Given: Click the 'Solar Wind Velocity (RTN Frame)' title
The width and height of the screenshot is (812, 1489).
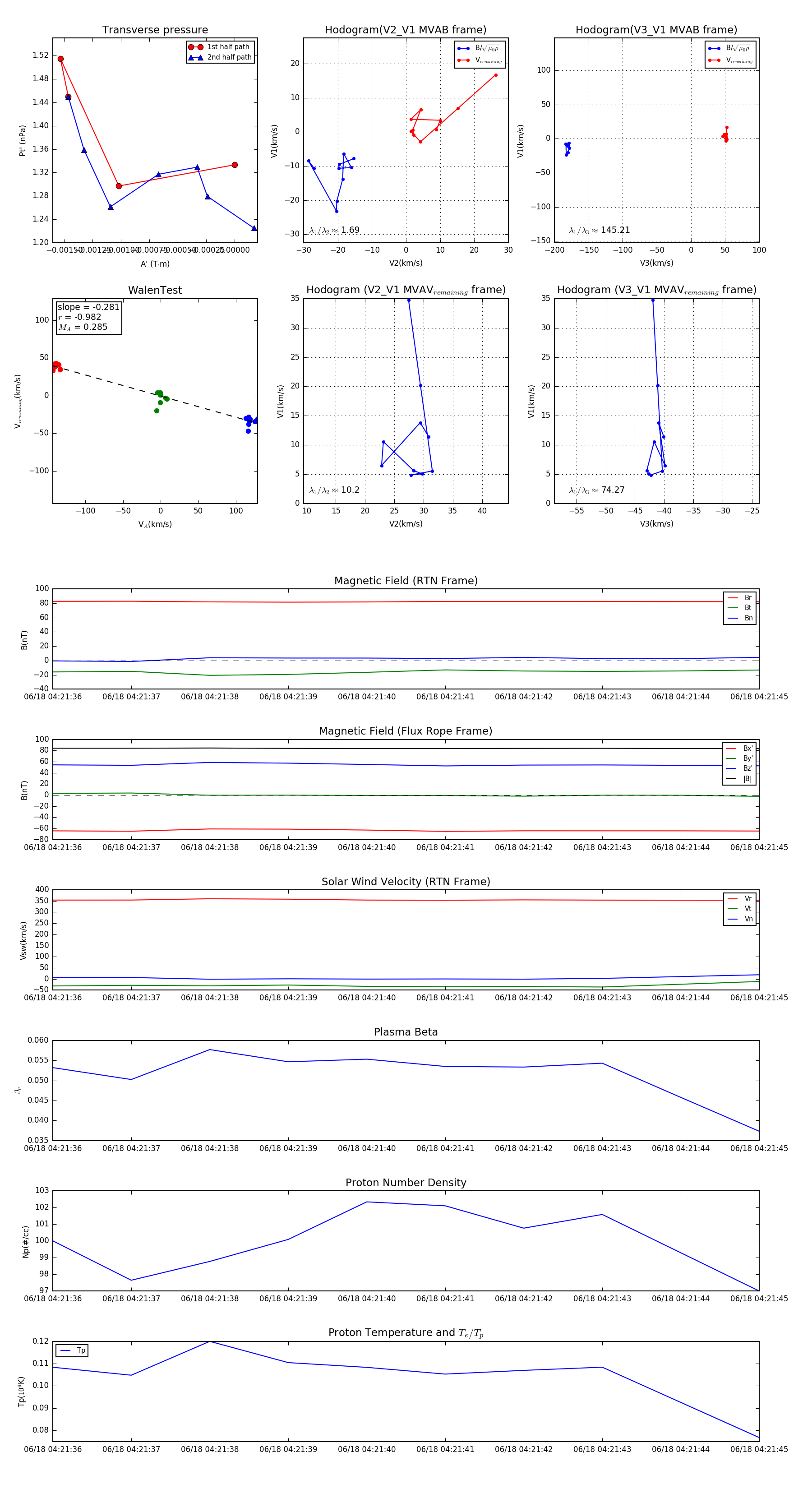Looking at the screenshot, I should pyautogui.click(x=406, y=882).
